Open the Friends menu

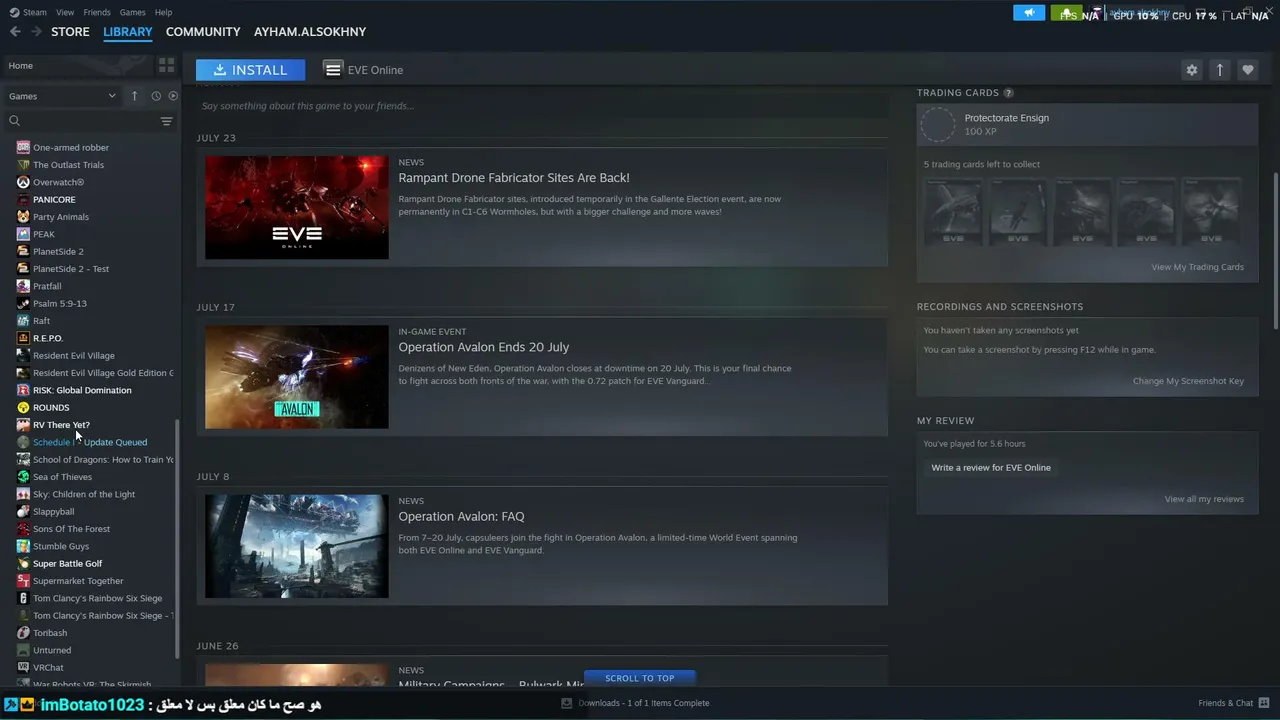pyautogui.click(x=97, y=12)
